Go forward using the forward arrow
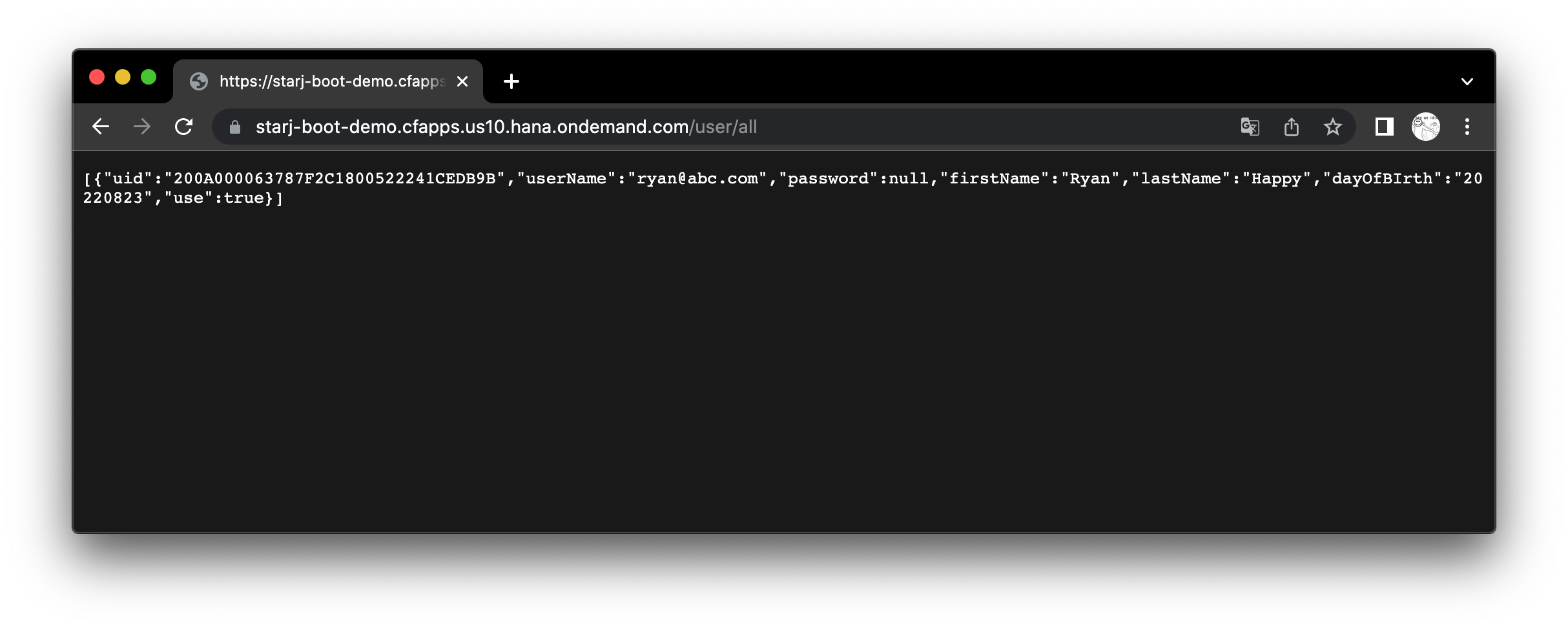Screen dimensions: 1568x629 [x=142, y=127]
